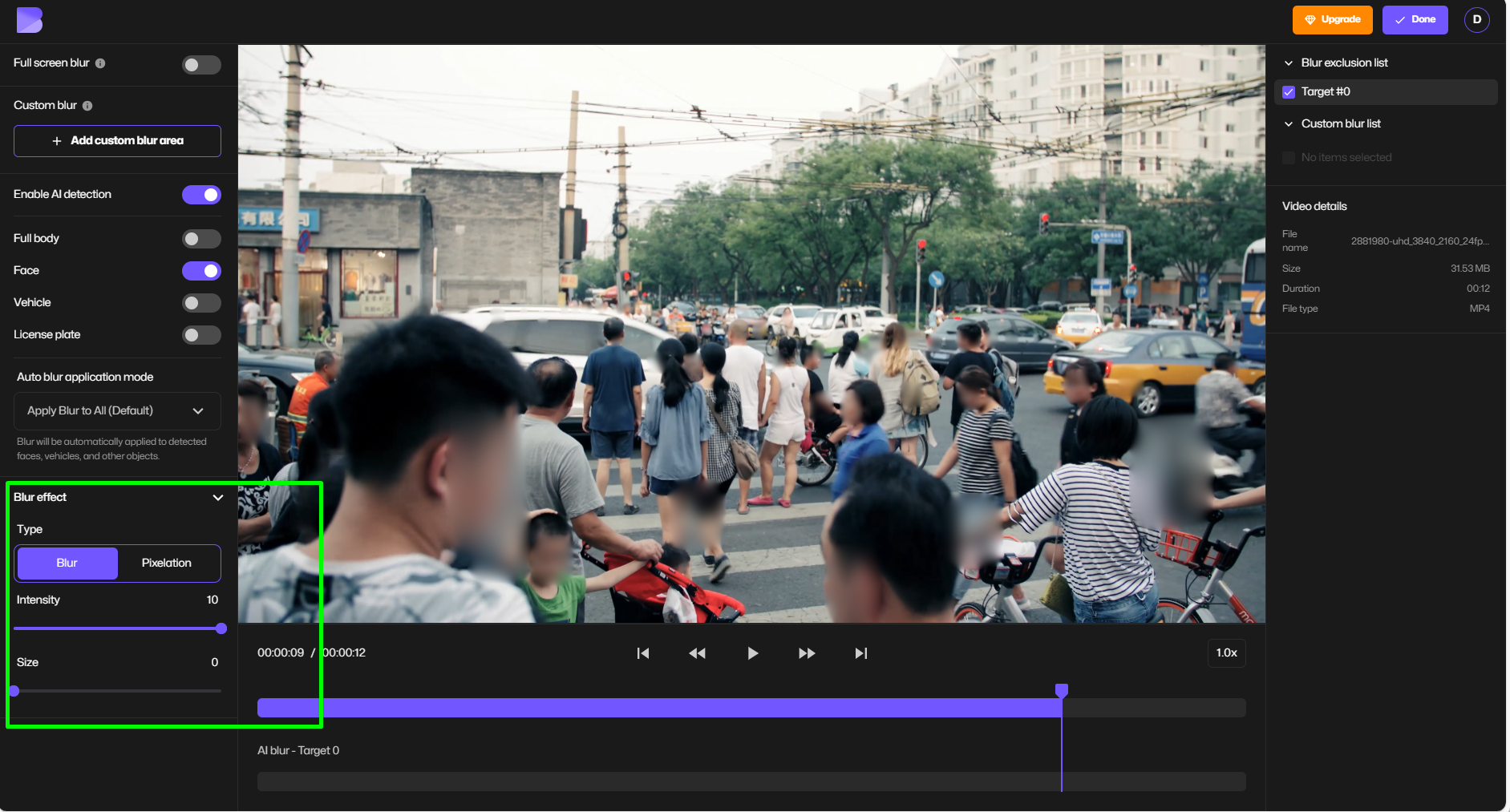
Task: Uncheck Target #0 in the exclusion list
Action: coord(1289,91)
